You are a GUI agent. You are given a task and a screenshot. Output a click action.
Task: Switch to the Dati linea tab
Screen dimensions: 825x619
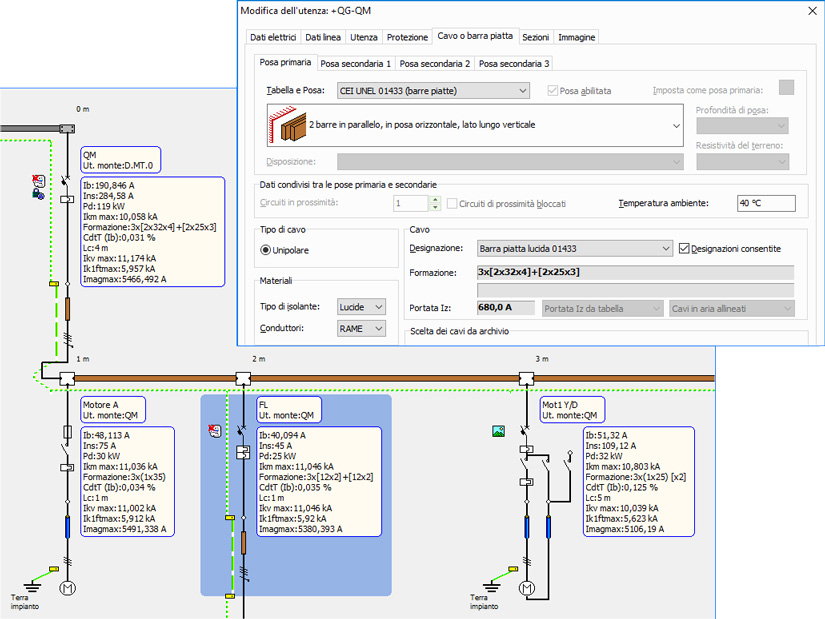point(323,37)
